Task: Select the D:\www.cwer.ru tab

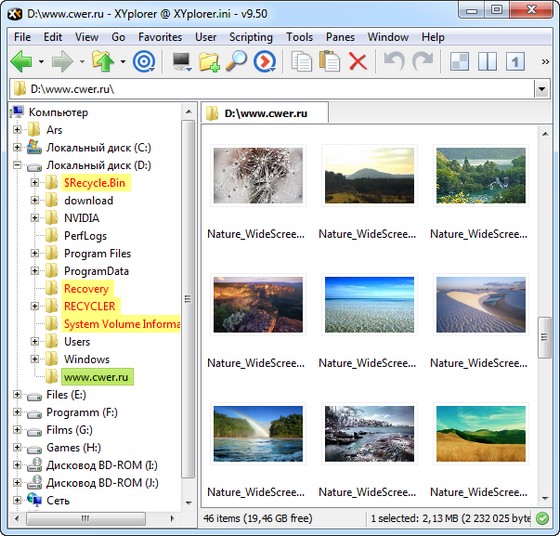Action: [265, 113]
